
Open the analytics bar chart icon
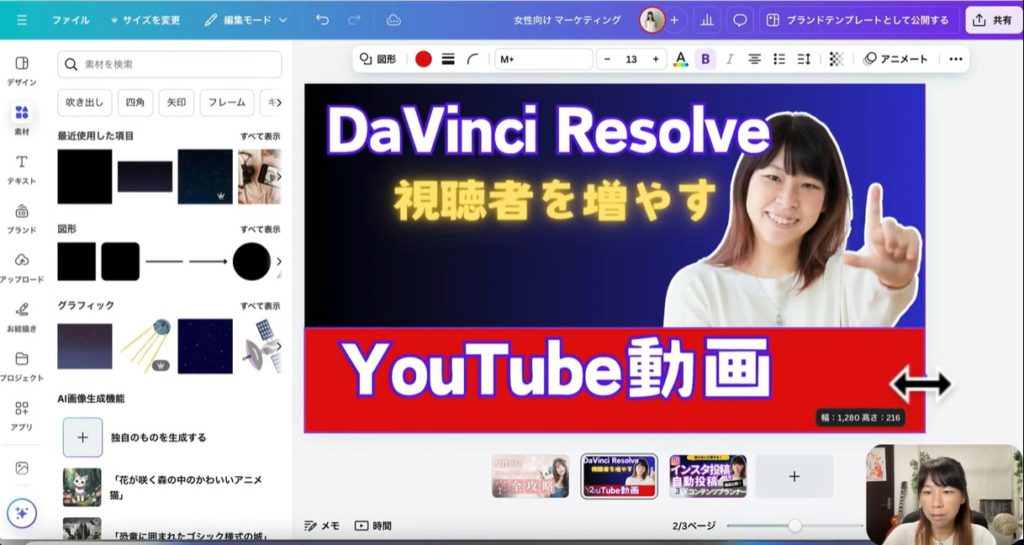pyautogui.click(x=708, y=20)
